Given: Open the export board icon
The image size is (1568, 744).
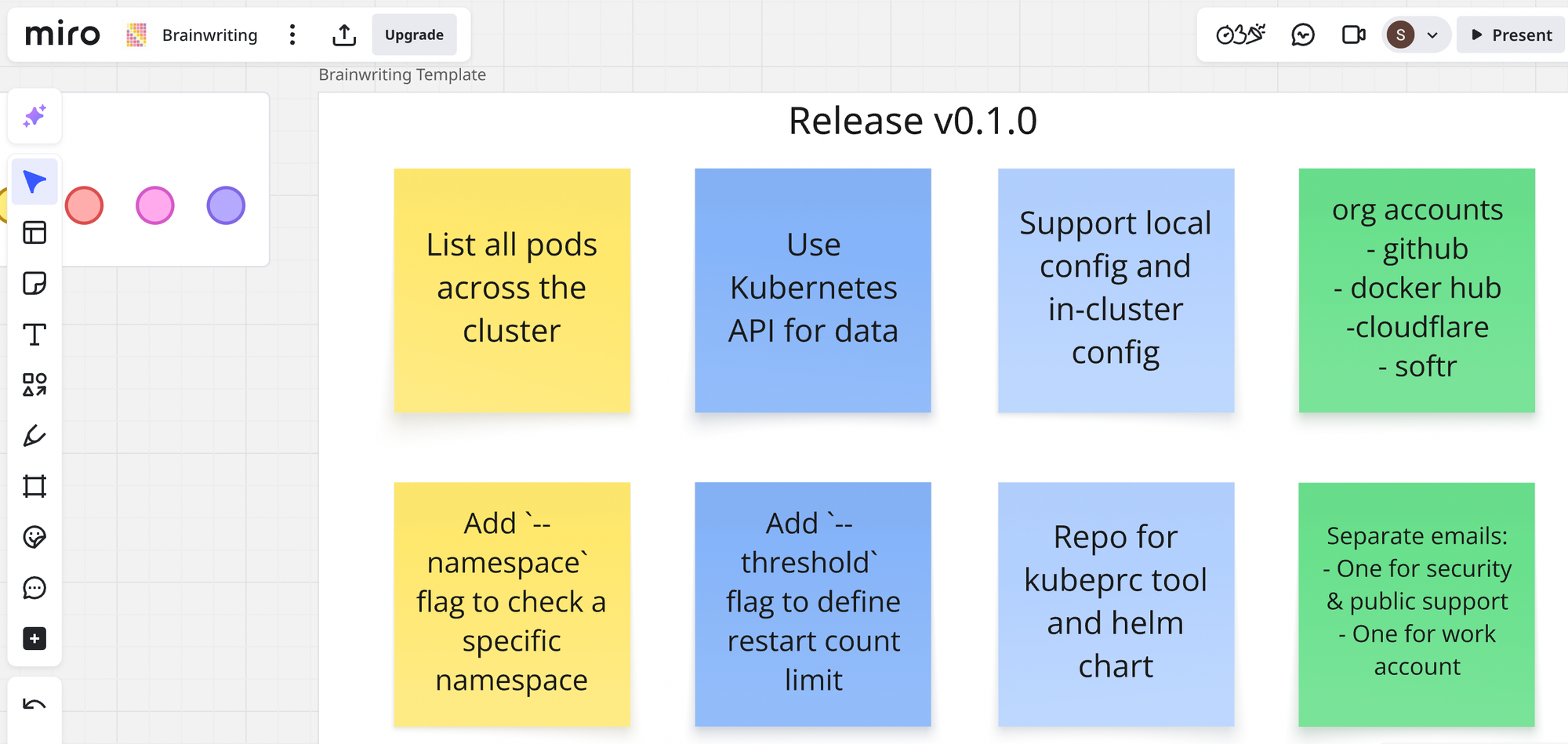Looking at the screenshot, I should 344,35.
